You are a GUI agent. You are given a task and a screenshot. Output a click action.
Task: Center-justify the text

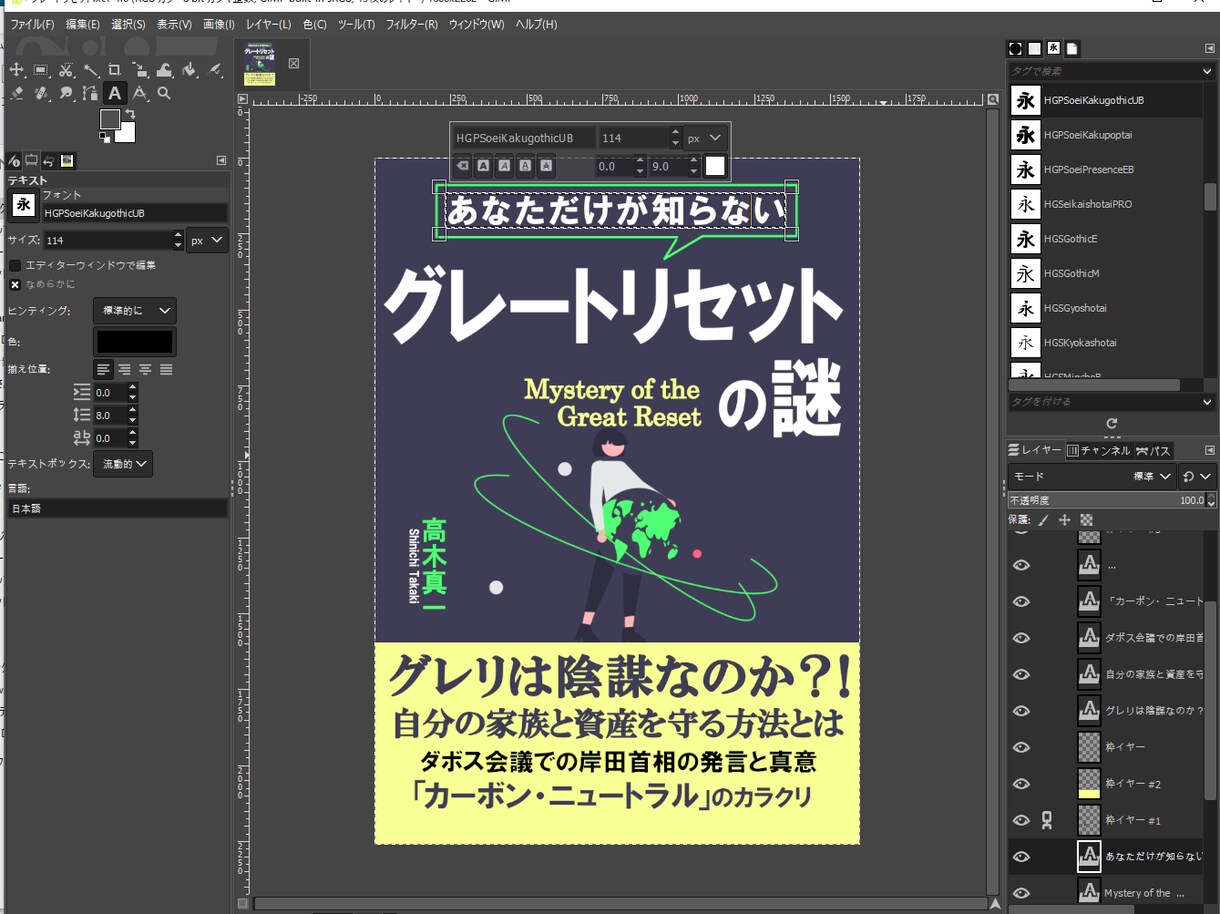[145, 369]
